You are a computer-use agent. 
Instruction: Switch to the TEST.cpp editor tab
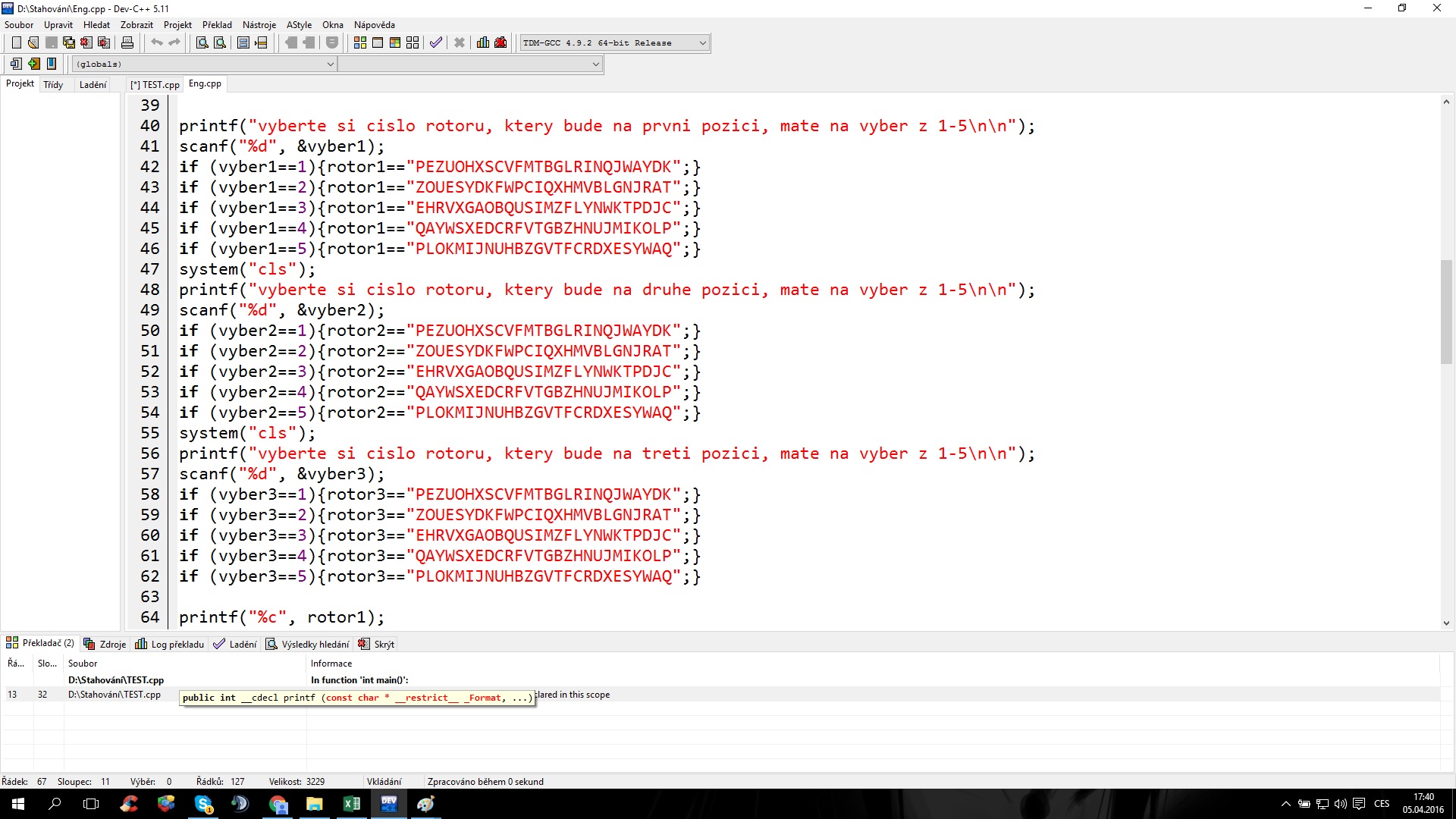[155, 84]
